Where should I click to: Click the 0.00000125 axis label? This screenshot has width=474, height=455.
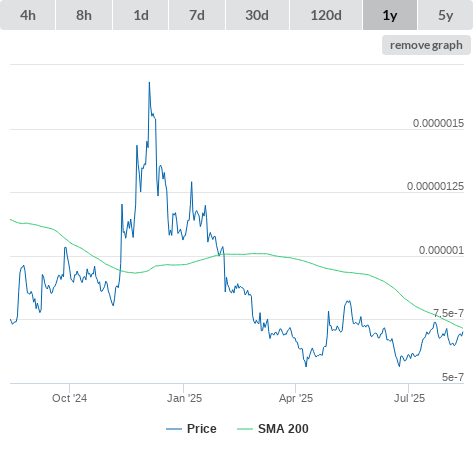435,186
